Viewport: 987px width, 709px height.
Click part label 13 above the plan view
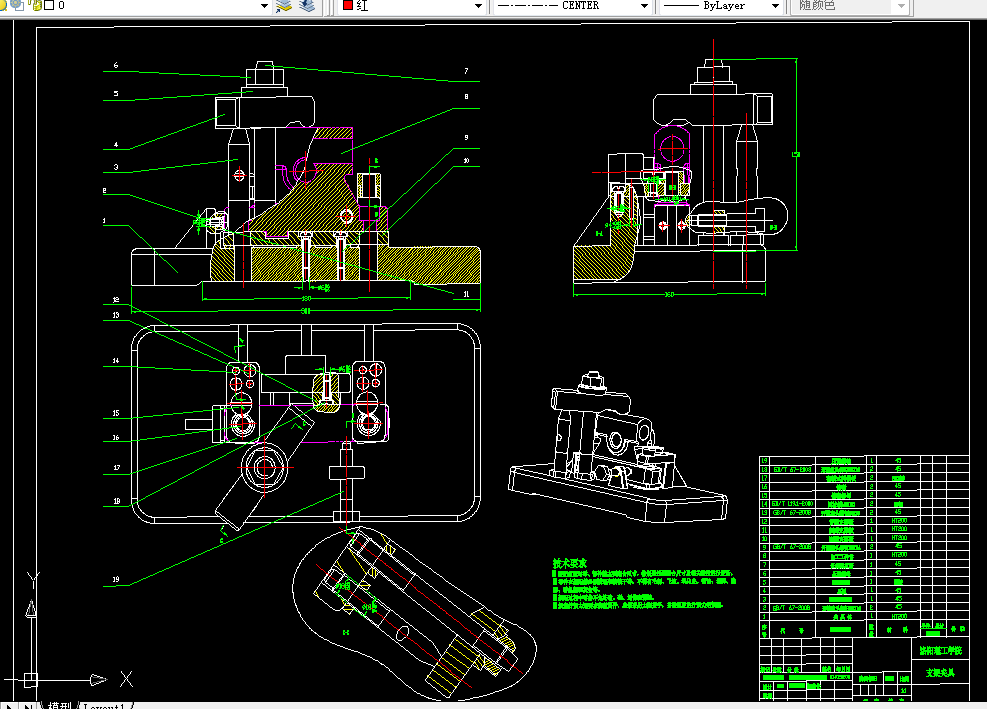pos(116,315)
